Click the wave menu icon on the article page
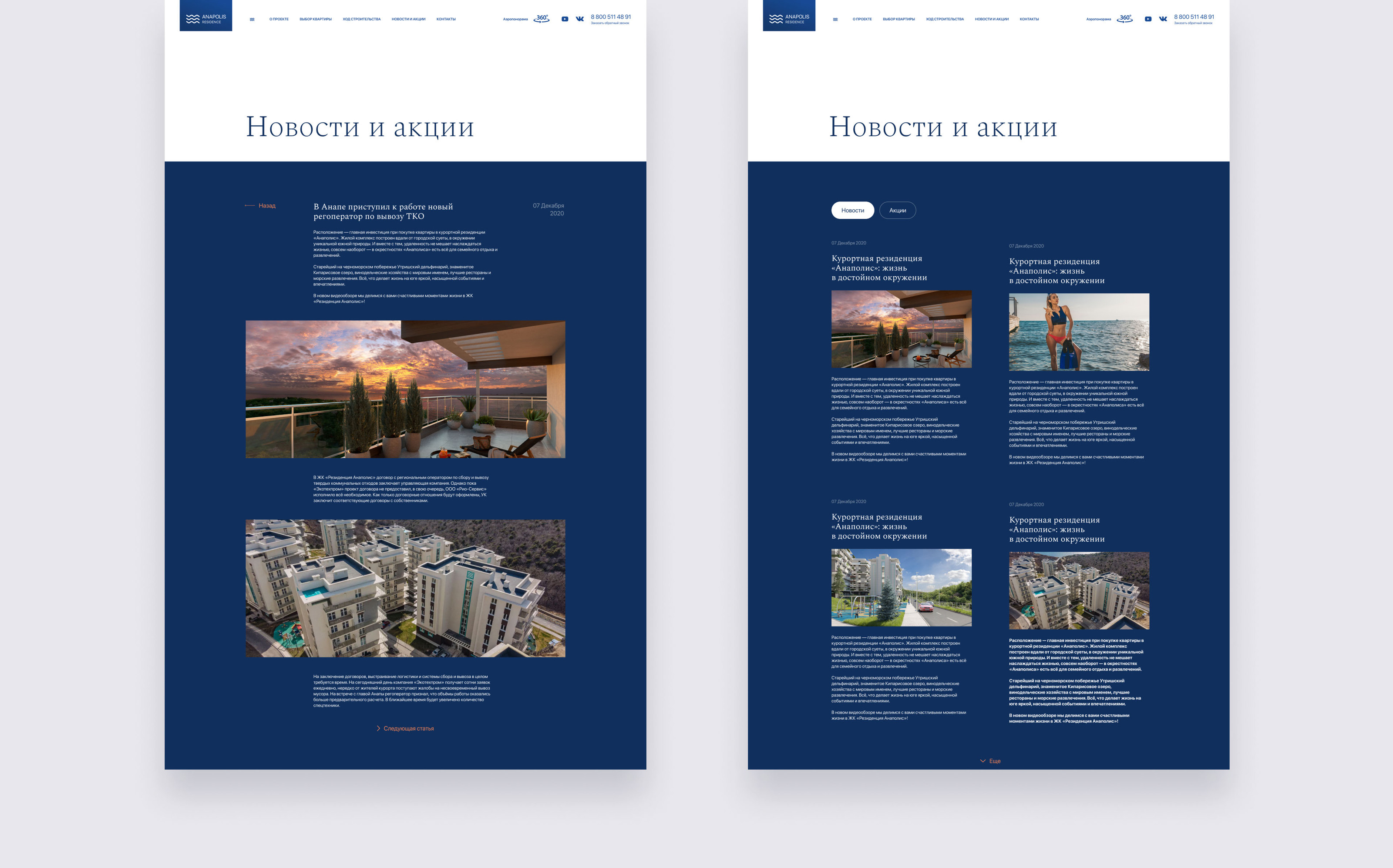The width and height of the screenshot is (1393, 868). (252, 20)
